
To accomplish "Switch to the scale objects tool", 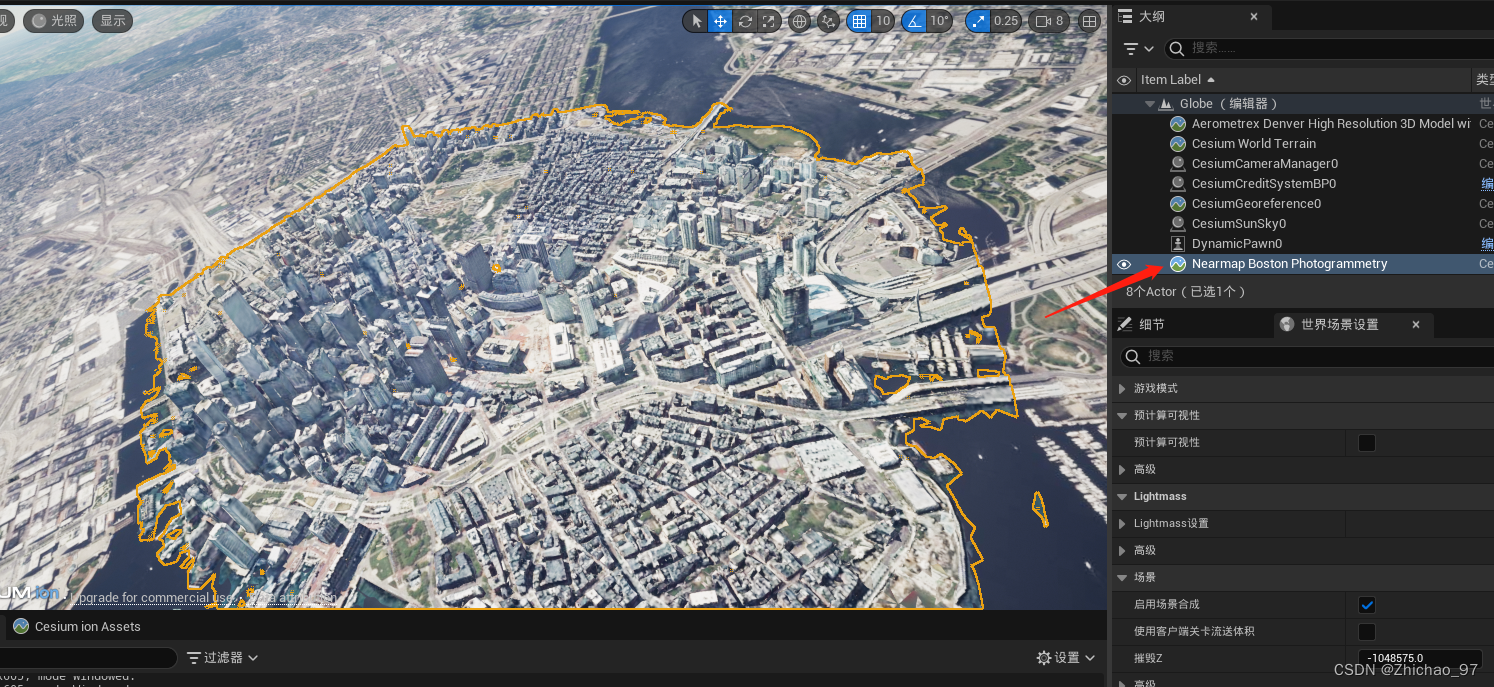I will 768,21.
